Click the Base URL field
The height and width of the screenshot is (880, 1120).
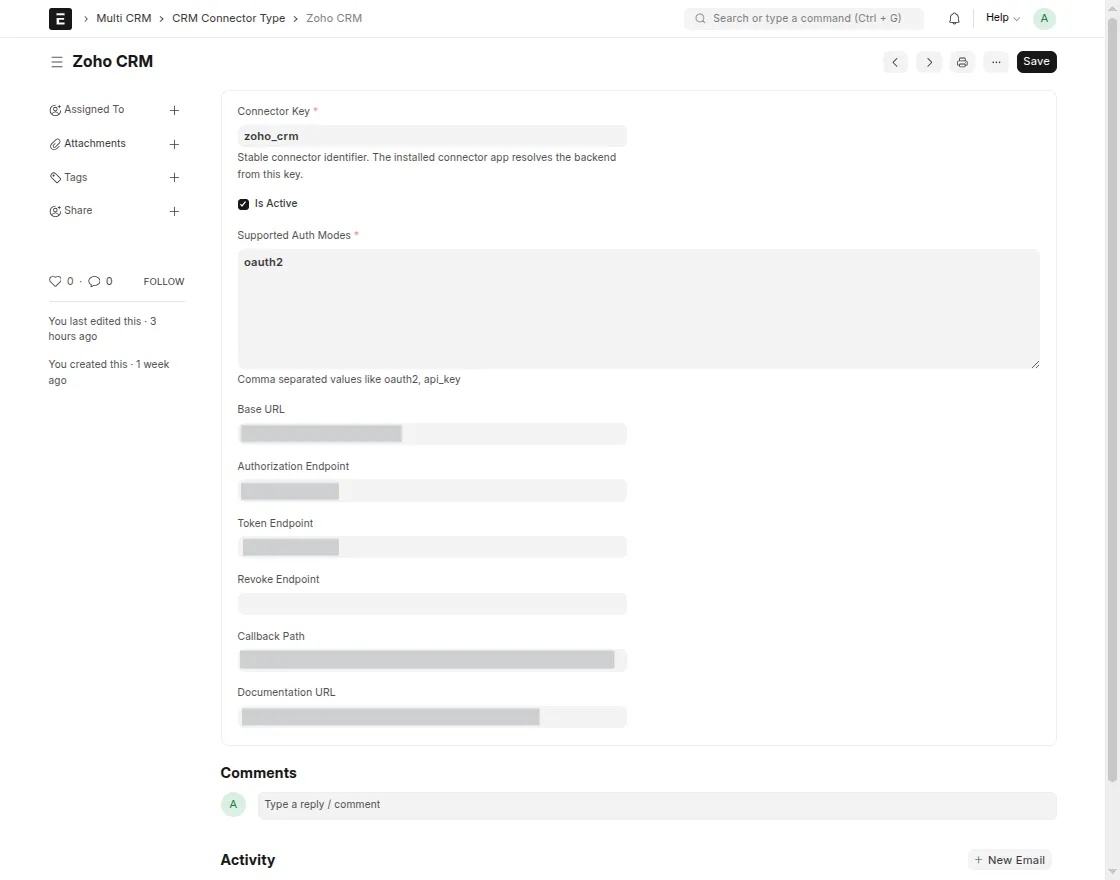point(432,434)
